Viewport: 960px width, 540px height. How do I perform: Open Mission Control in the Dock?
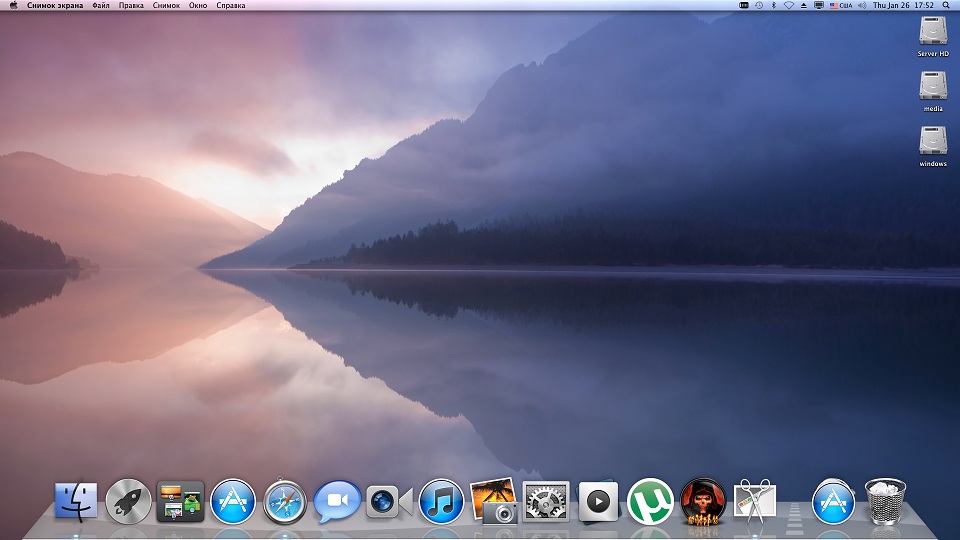[181, 501]
